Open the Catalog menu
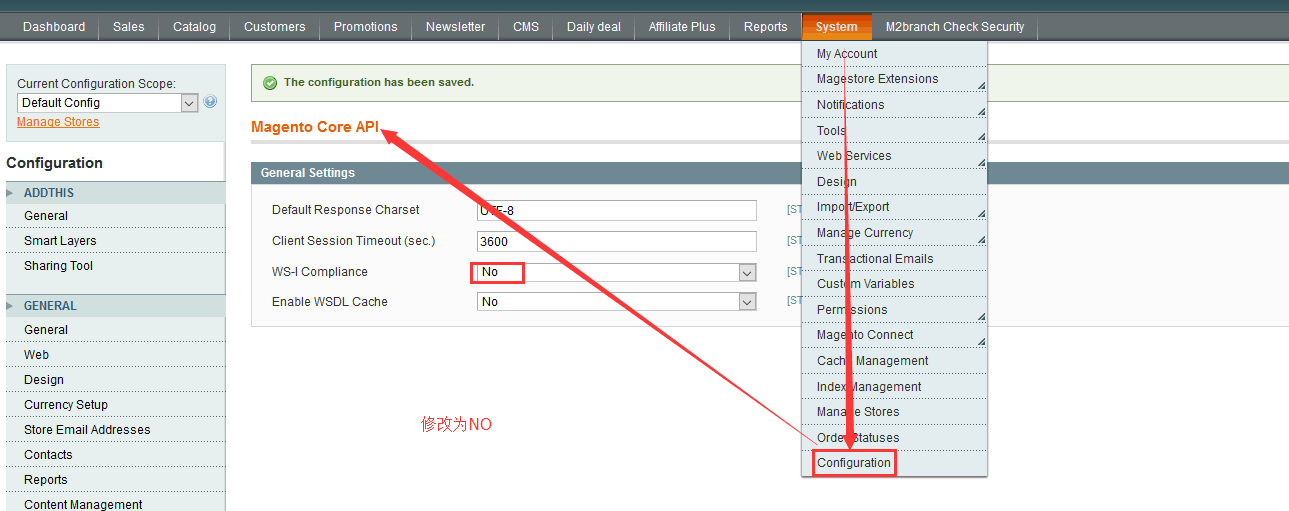The image size is (1289, 511). [194, 27]
